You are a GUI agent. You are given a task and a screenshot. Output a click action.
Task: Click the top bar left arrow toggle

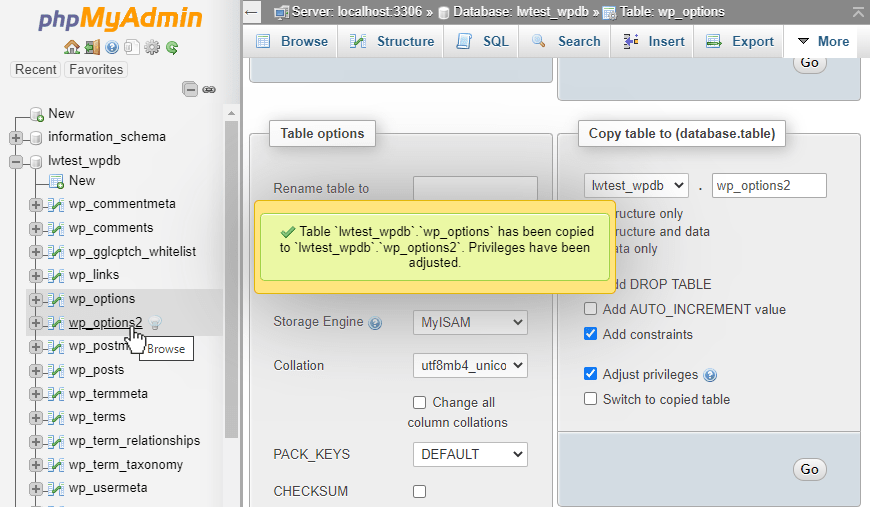click(x=252, y=12)
